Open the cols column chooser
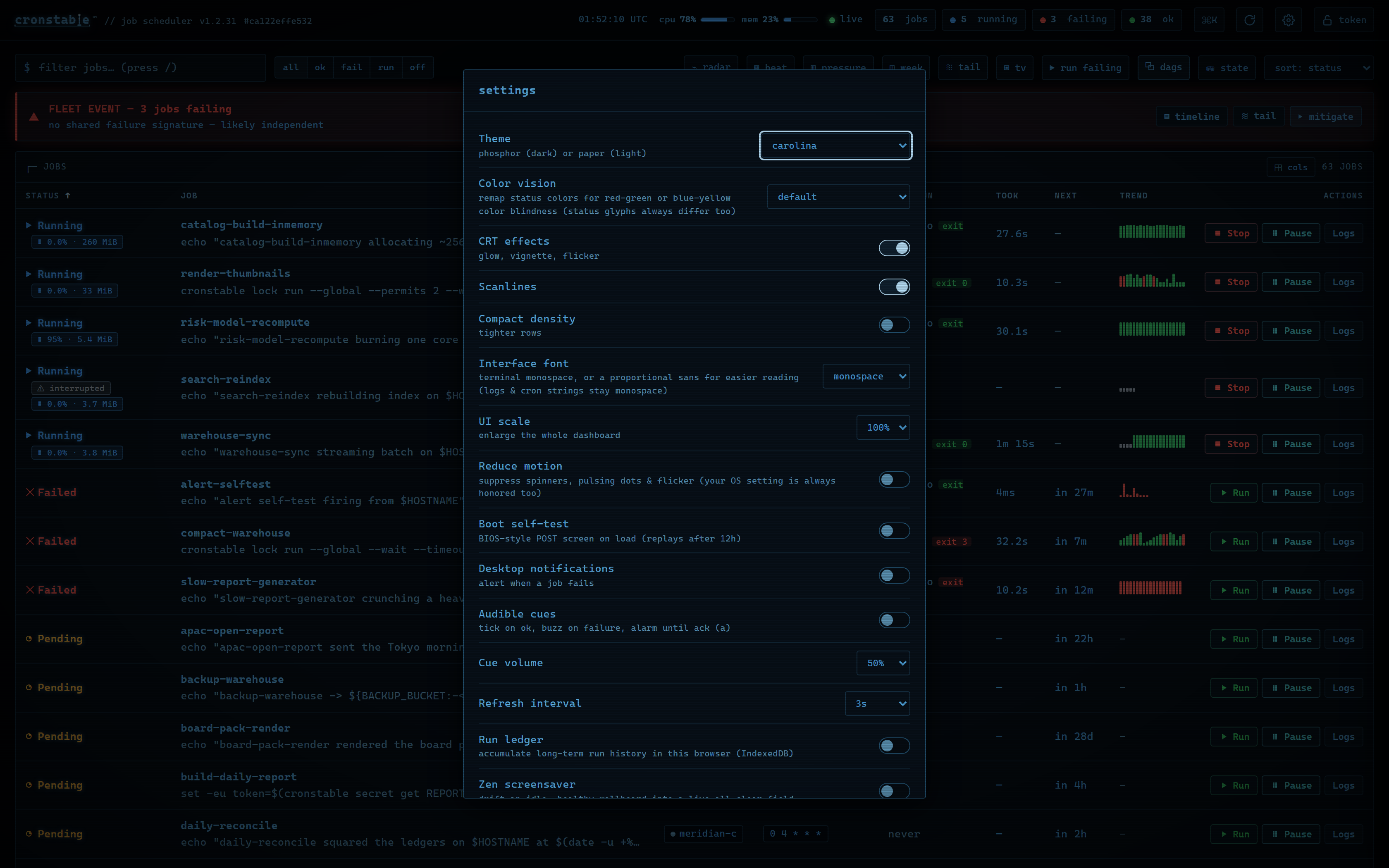The height and width of the screenshot is (868, 1389). 1291,168
